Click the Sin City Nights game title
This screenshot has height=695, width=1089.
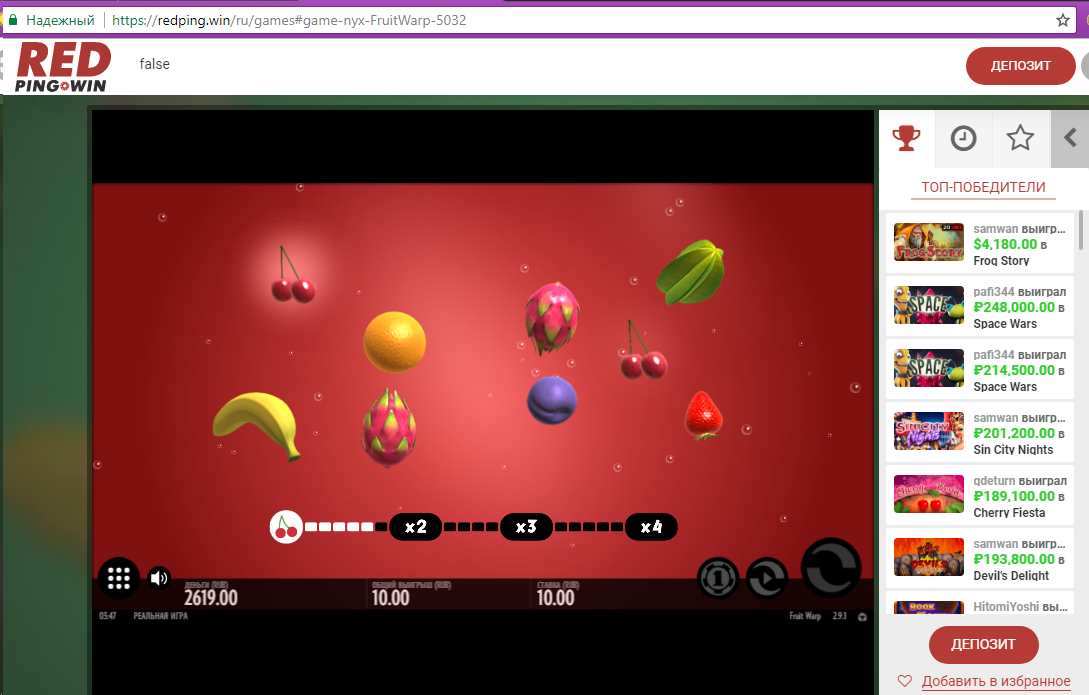pos(1013,450)
